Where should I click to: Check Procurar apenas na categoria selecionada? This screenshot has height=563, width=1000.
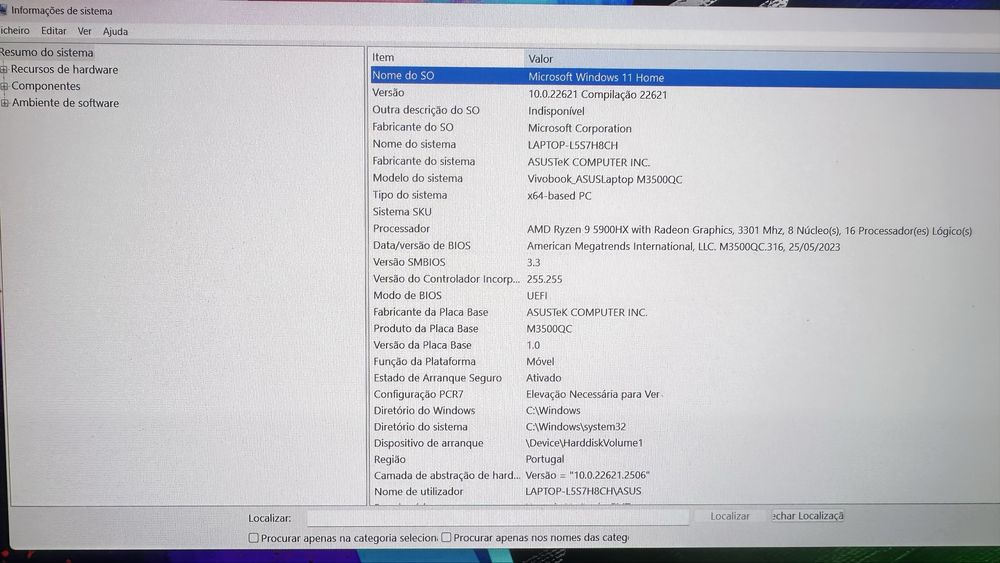[253, 538]
